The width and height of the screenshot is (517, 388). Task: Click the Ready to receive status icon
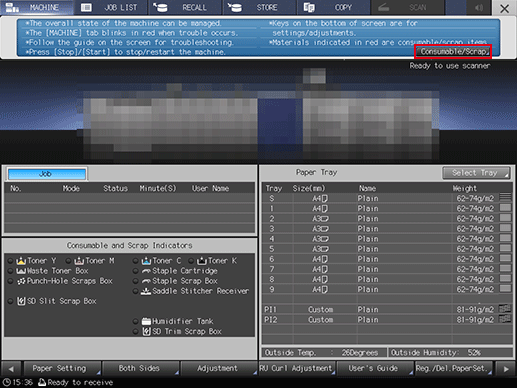[x=42, y=382]
